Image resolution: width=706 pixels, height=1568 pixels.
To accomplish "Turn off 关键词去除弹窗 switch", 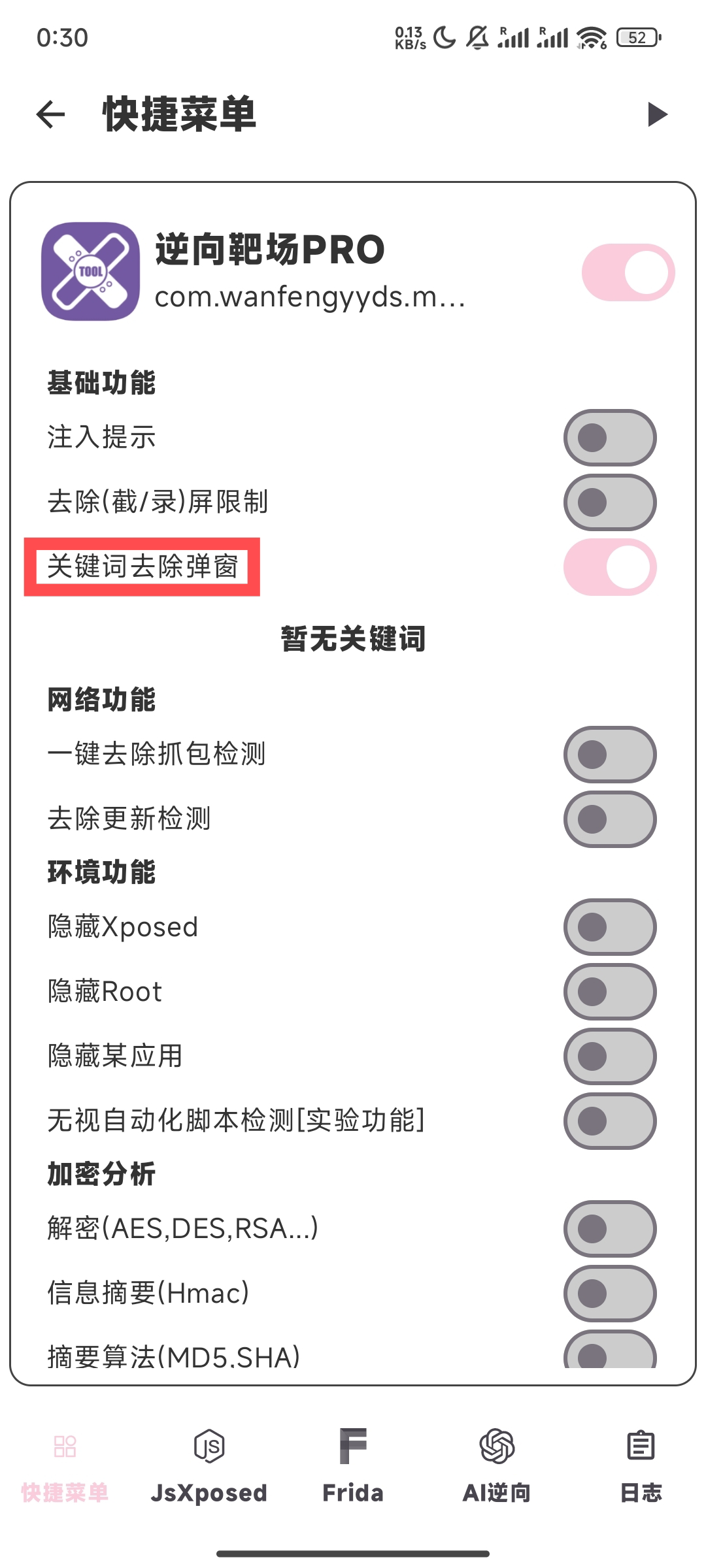I will [x=610, y=567].
